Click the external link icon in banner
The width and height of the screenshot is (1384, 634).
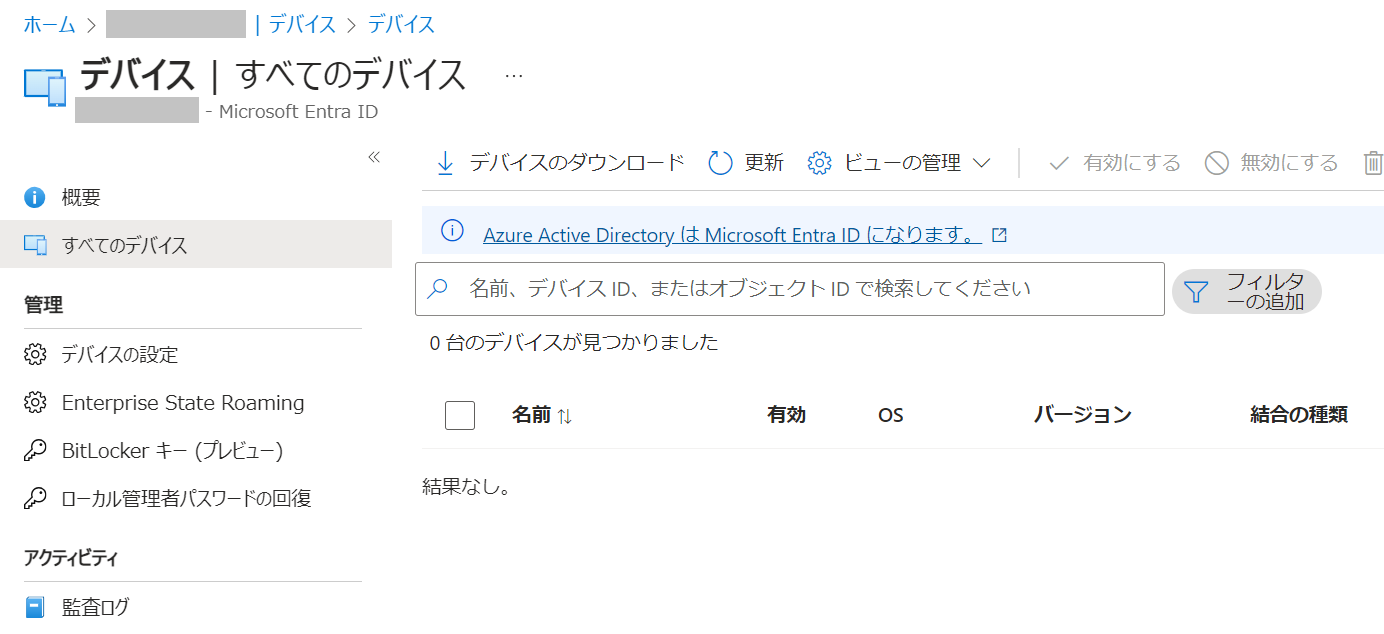[x=999, y=235]
